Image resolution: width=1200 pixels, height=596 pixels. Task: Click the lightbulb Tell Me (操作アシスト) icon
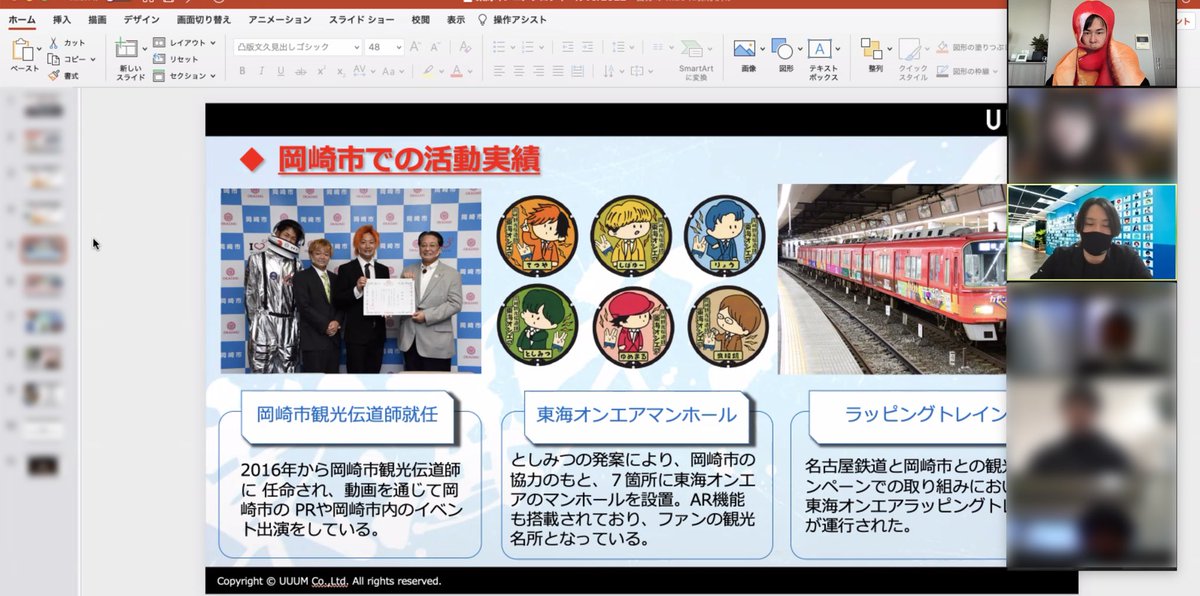coord(482,19)
